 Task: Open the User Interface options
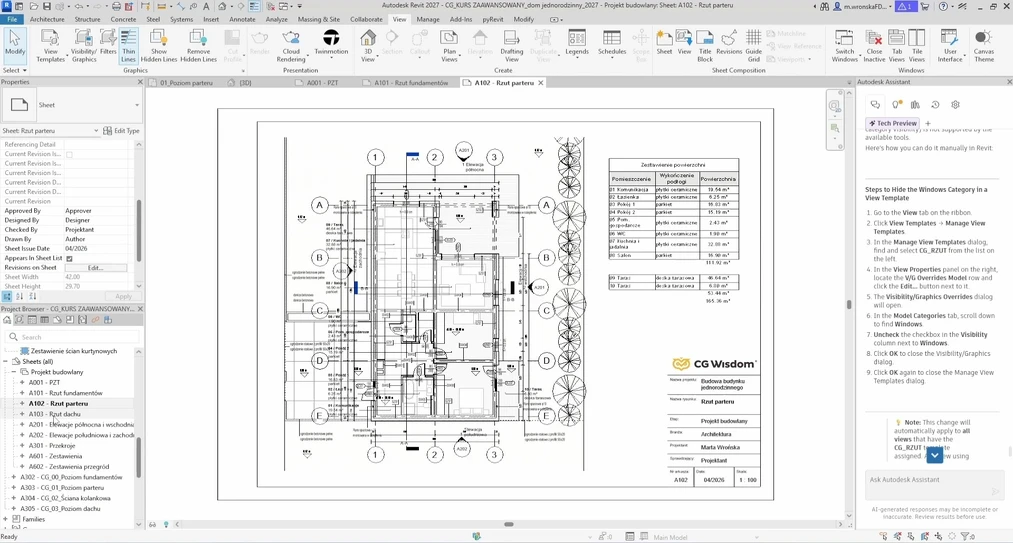[x=950, y=45]
